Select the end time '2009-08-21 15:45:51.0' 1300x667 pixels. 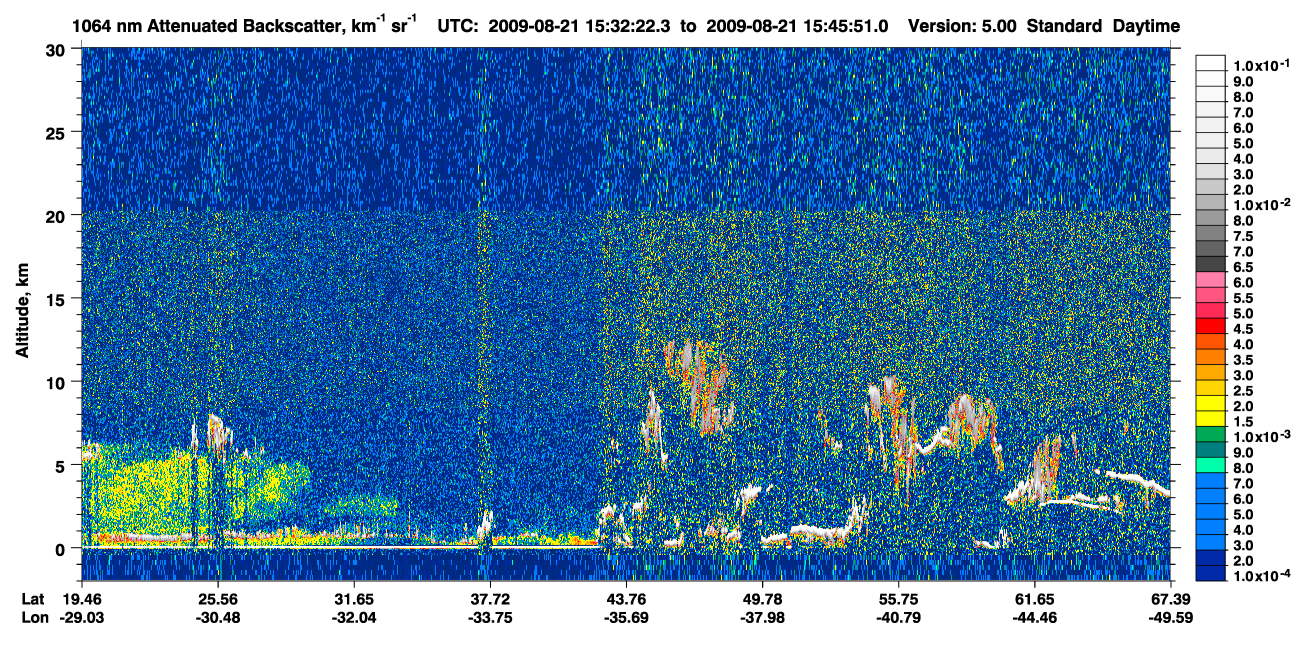pos(797,26)
